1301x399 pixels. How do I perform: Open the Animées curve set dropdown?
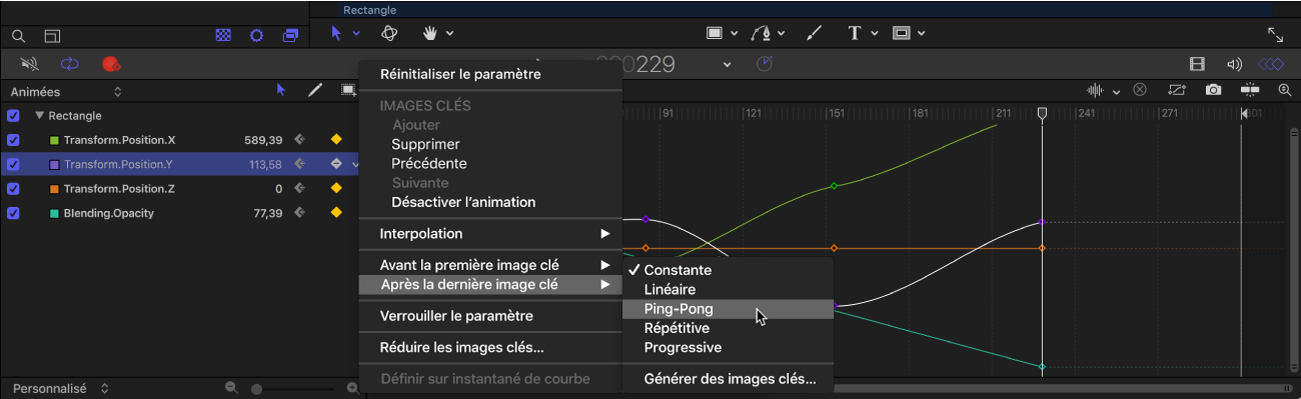[66, 91]
